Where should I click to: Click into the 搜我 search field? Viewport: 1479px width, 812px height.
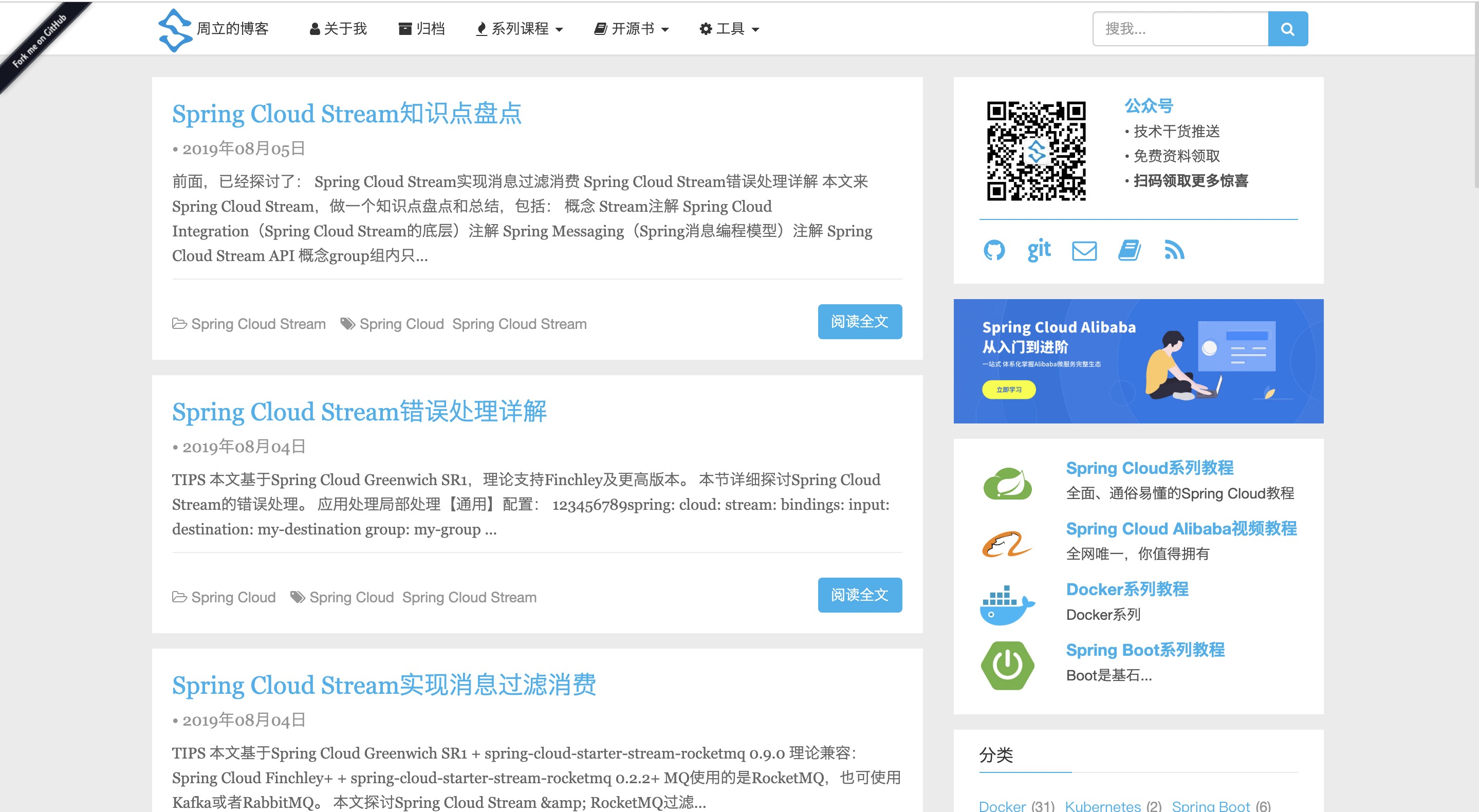pyautogui.click(x=1180, y=29)
